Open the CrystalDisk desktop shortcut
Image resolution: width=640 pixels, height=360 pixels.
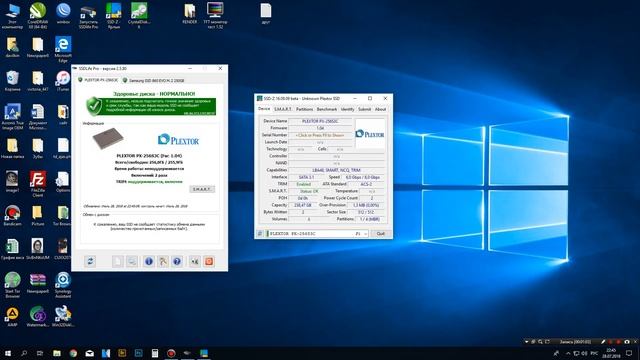(139, 16)
